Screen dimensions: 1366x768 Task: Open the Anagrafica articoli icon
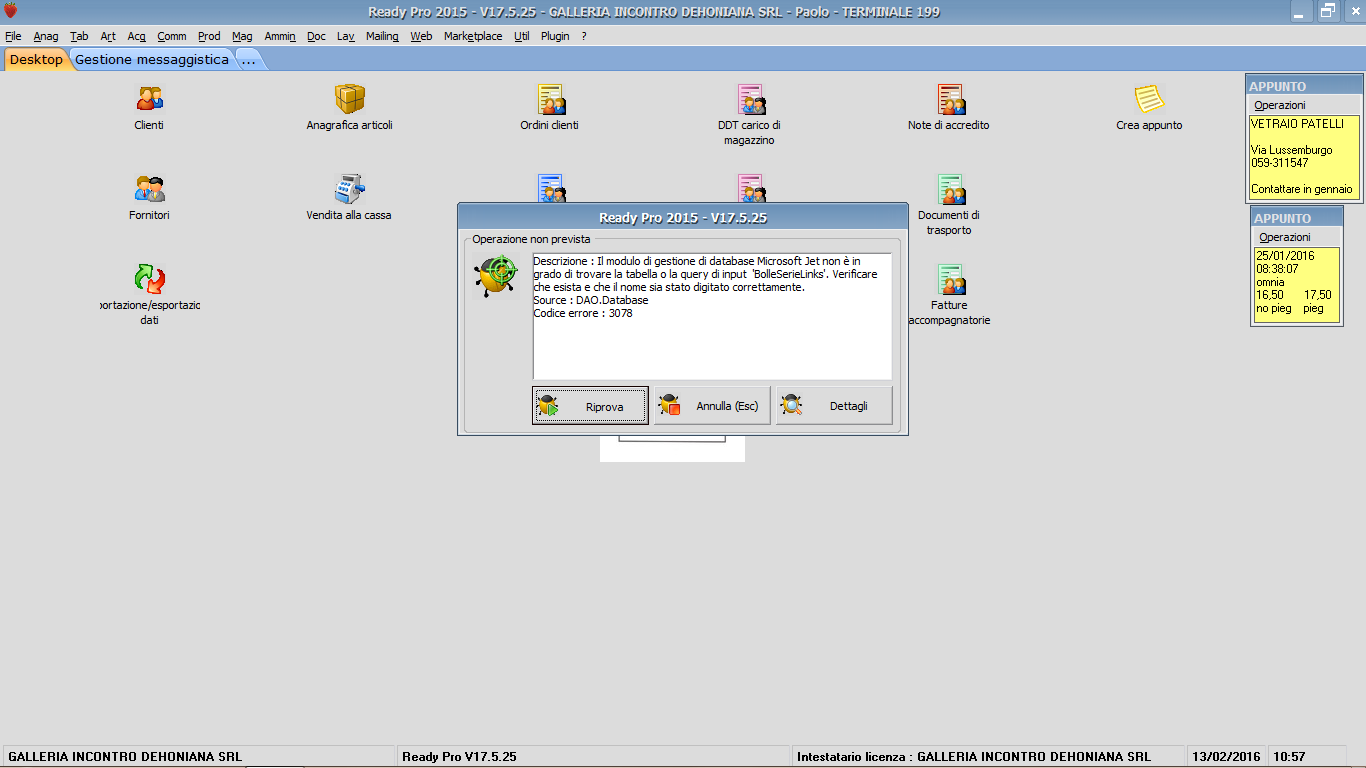pyautogui.click(x=349, y=99)
